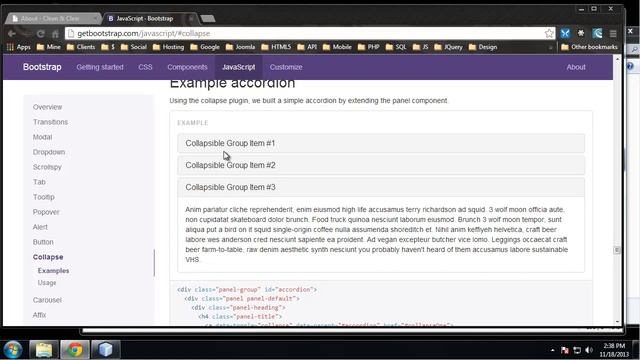Open the JQuery bookmarks folder
640x360 pixels.
[449, 47]
